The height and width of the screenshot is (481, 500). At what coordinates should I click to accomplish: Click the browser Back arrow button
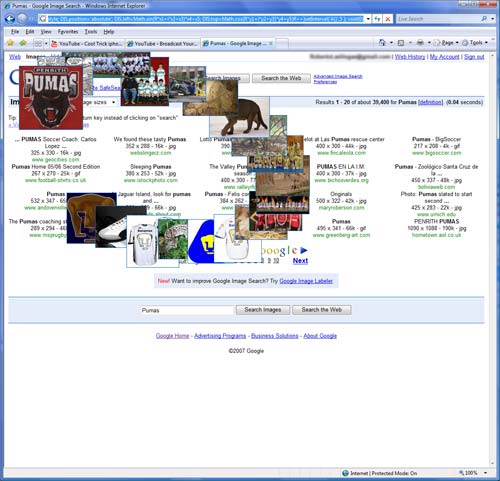point(10,19)
